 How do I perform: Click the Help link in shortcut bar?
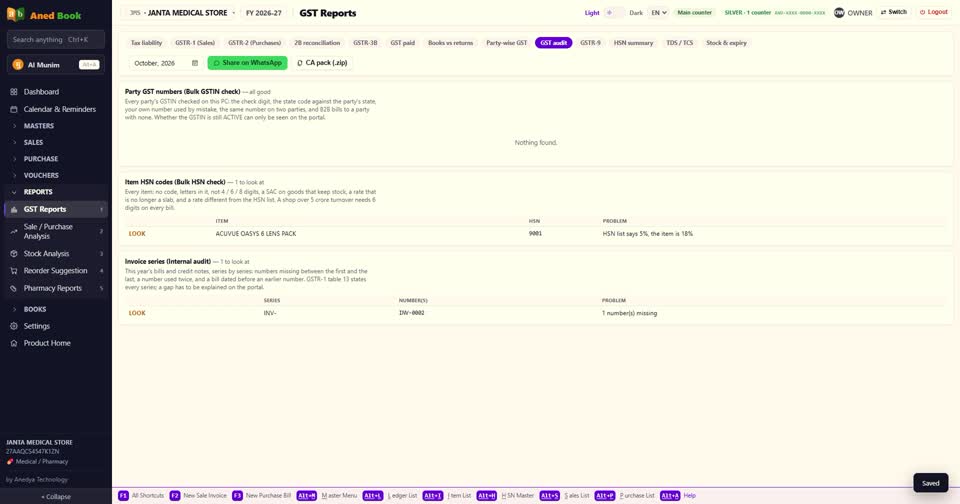(x=689, y=495)
